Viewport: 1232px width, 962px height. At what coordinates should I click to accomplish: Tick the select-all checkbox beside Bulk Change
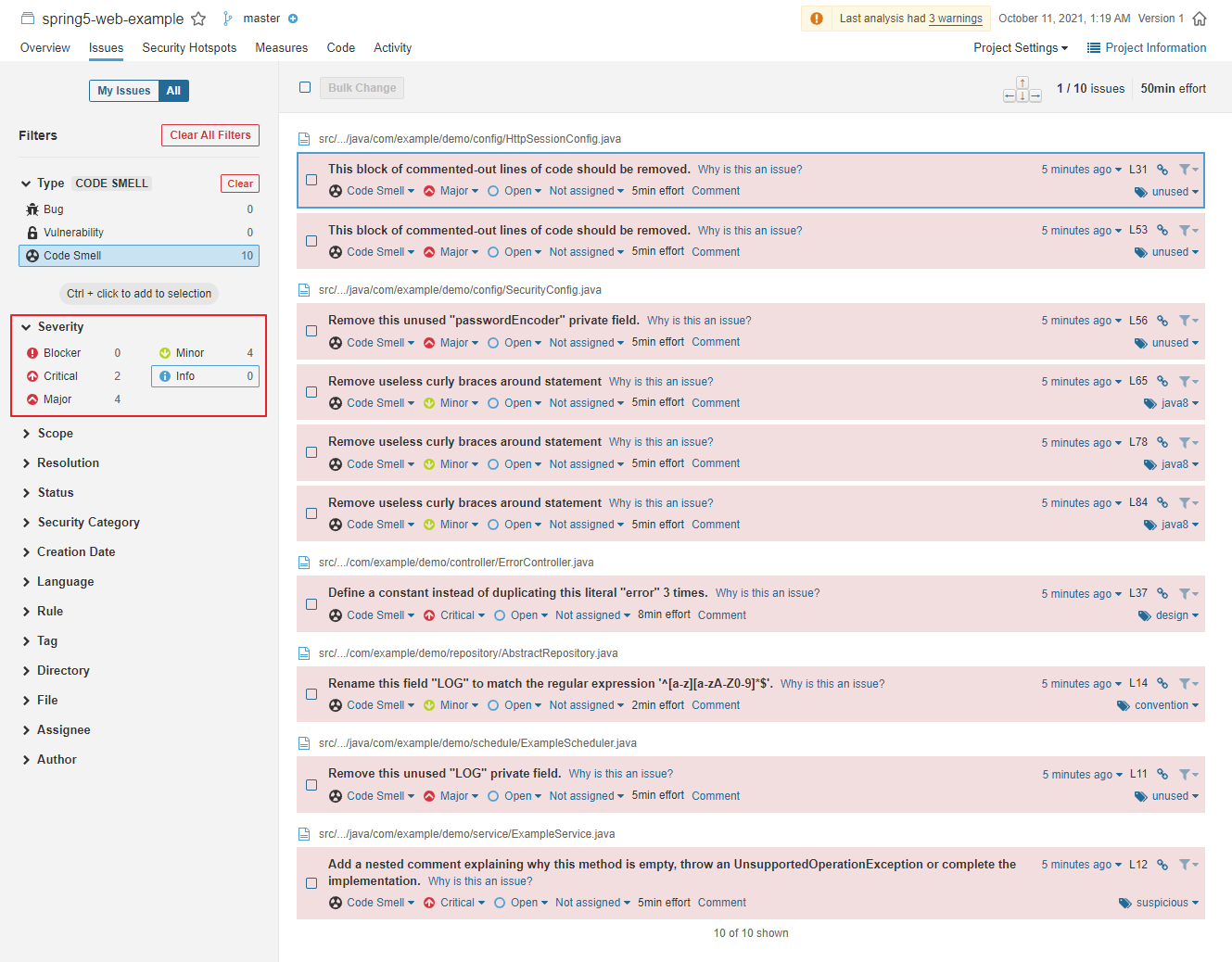pos(305,87)
